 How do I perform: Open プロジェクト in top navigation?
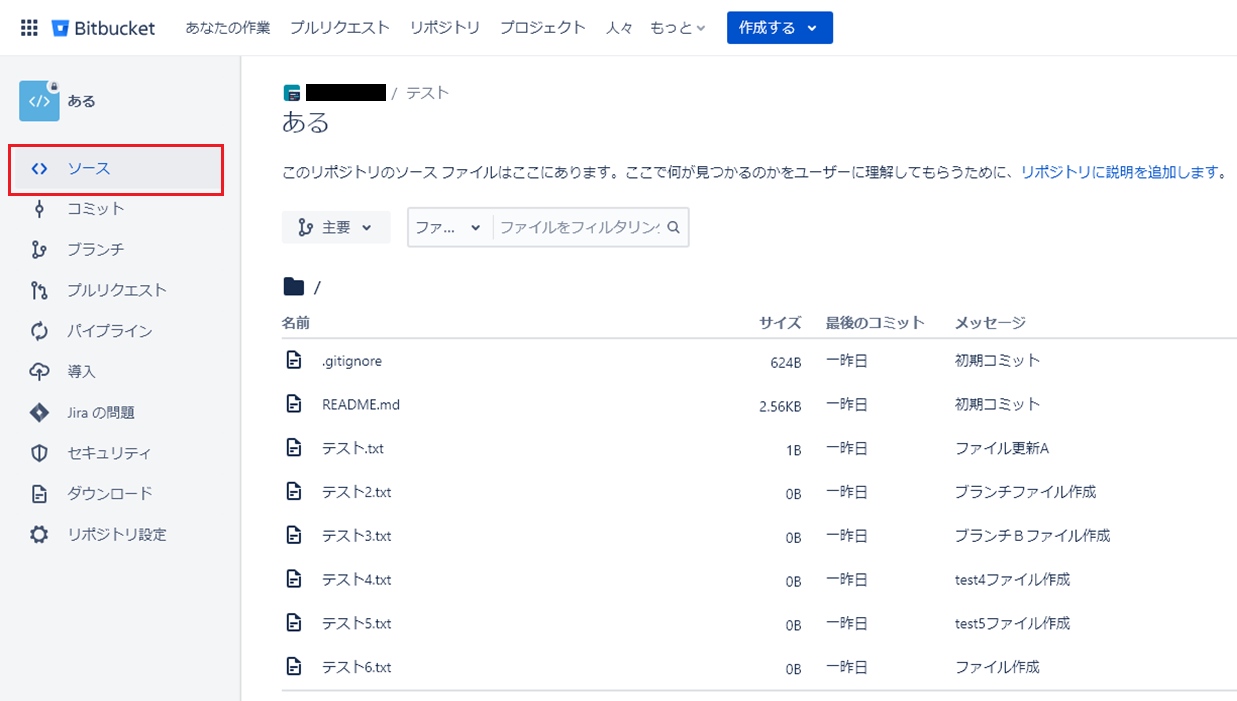point(543,28)
